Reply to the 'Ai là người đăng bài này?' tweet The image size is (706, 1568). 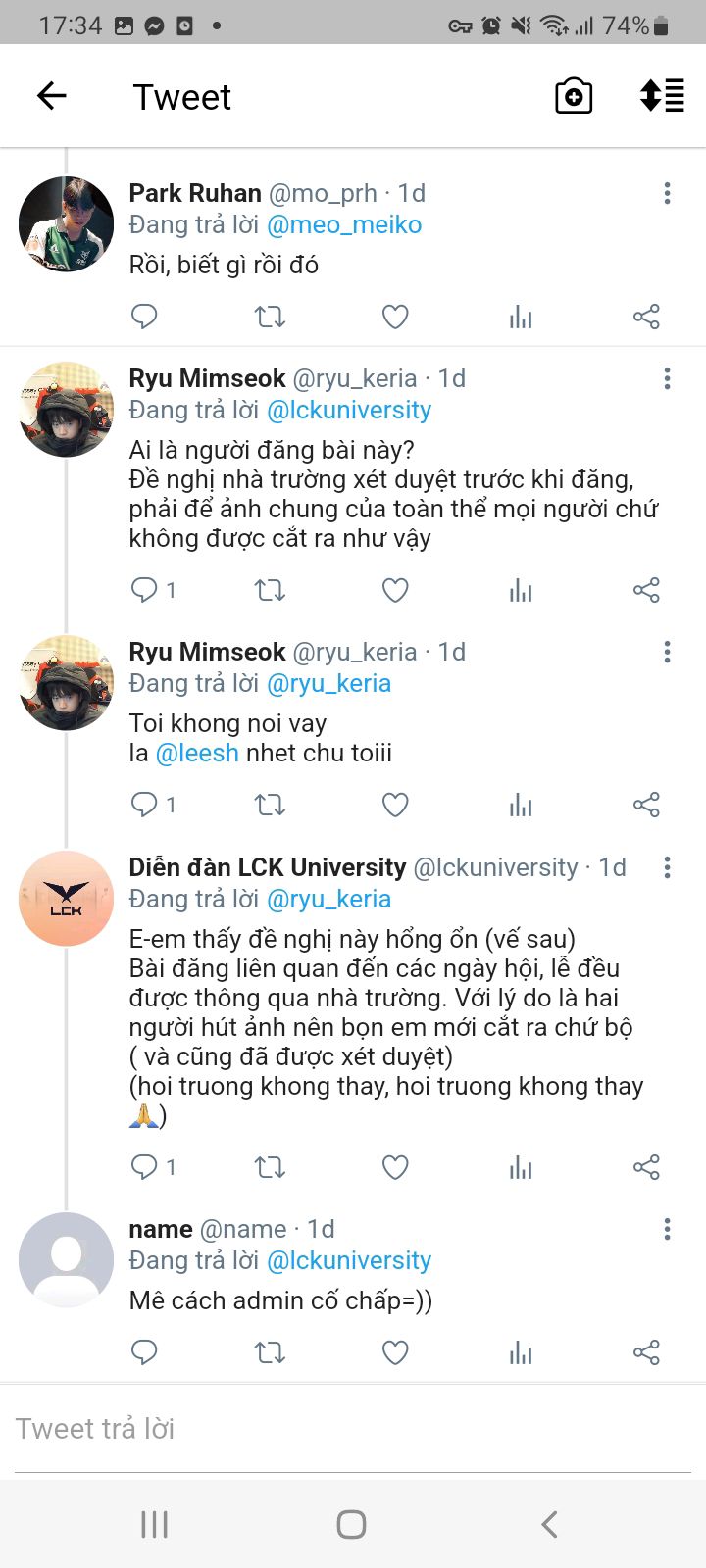point(145,590)
